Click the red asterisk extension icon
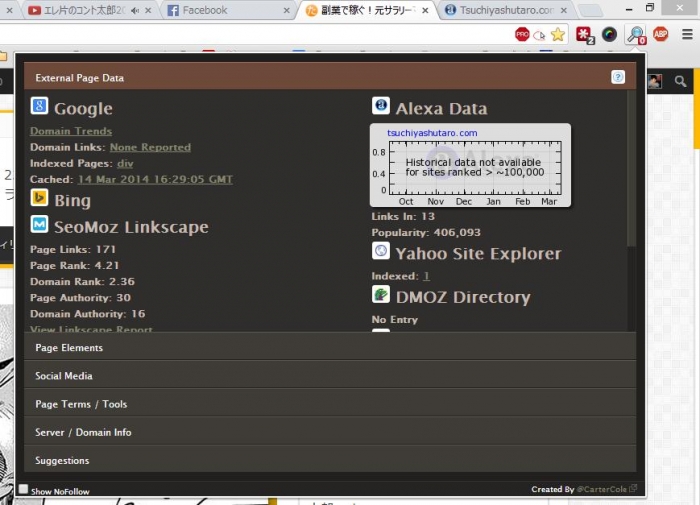The image size is (700, 505). click(584, 35)
